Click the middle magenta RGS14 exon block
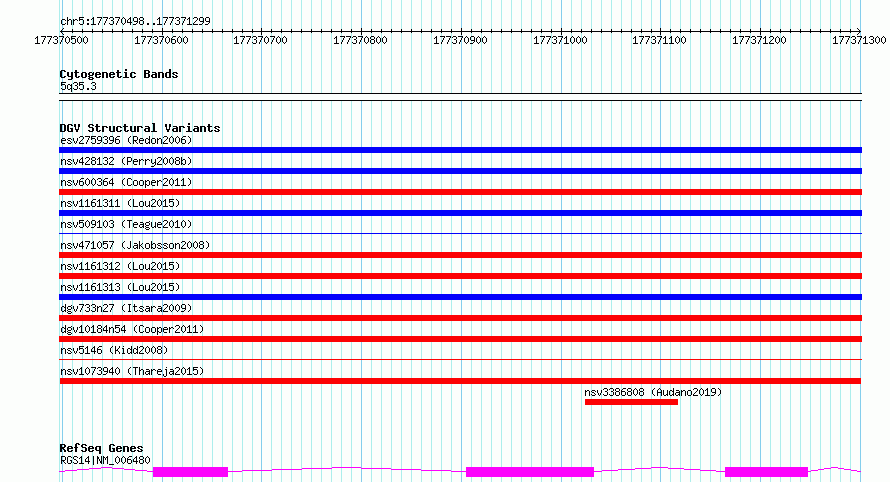 point(530,472)
